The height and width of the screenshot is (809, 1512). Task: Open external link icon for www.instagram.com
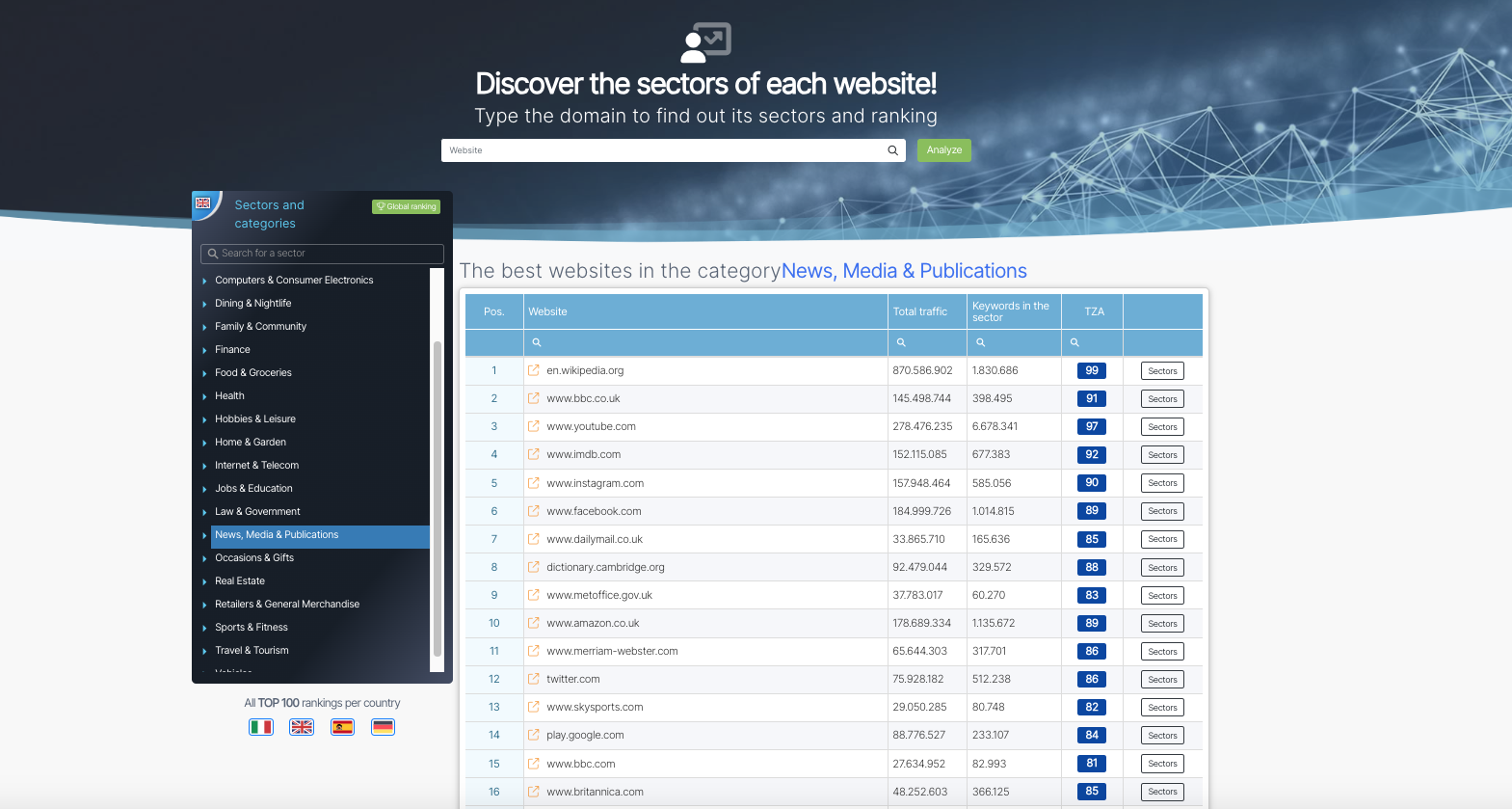pyautogui.click(x=534, y=483)
